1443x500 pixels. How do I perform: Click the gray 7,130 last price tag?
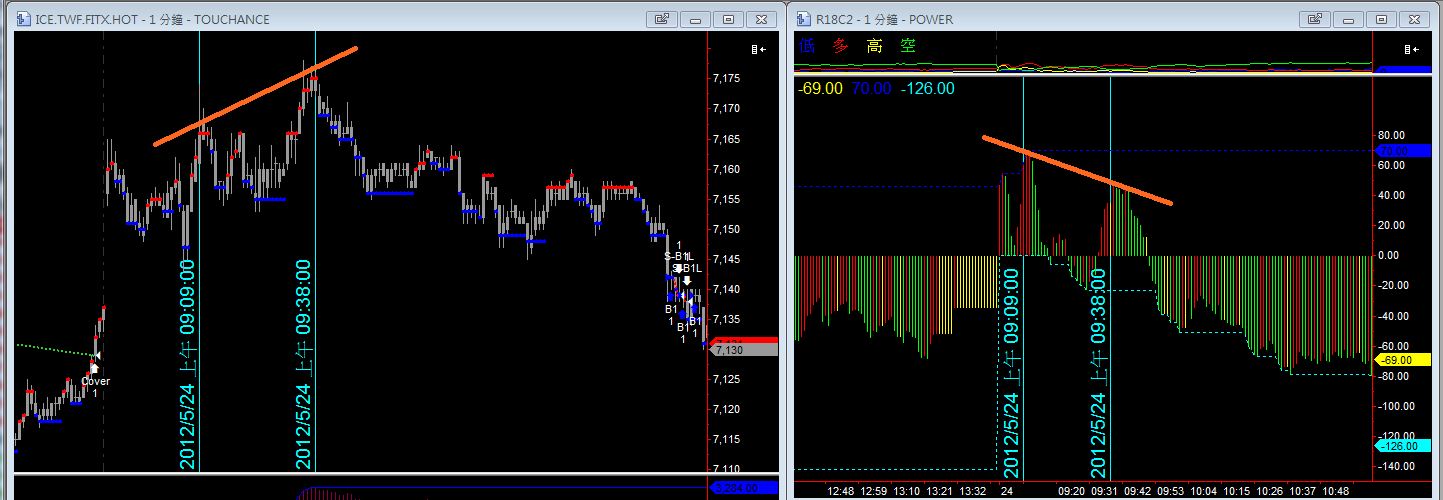coord(742,349)
